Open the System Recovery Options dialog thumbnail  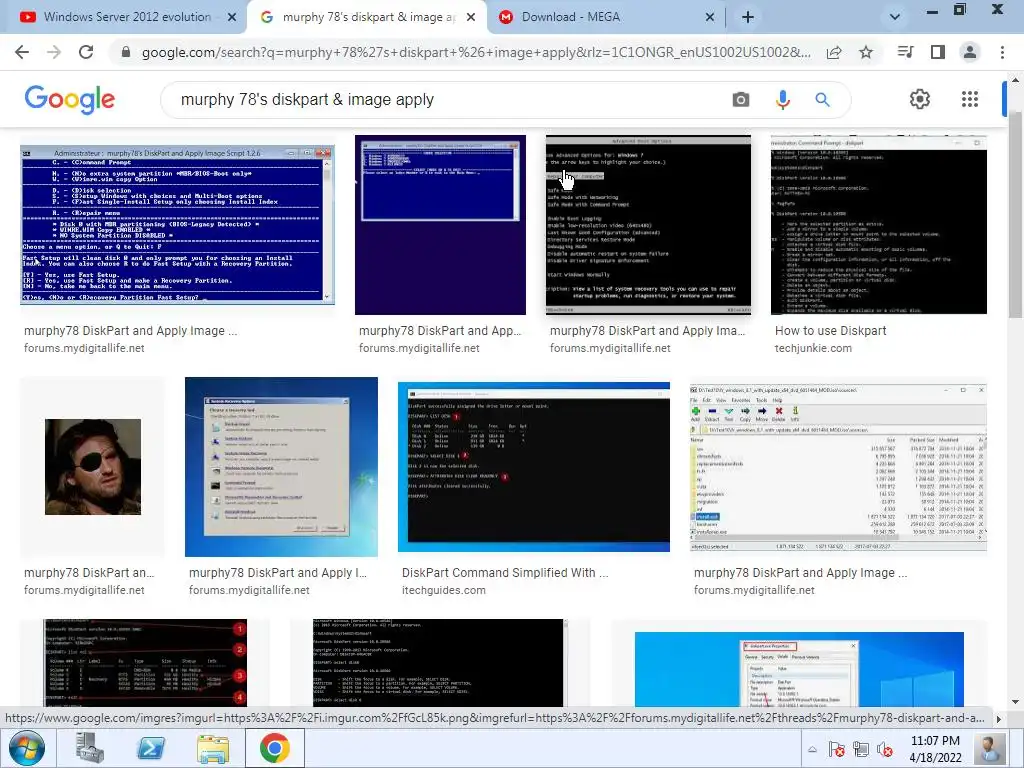coord(281,467)
